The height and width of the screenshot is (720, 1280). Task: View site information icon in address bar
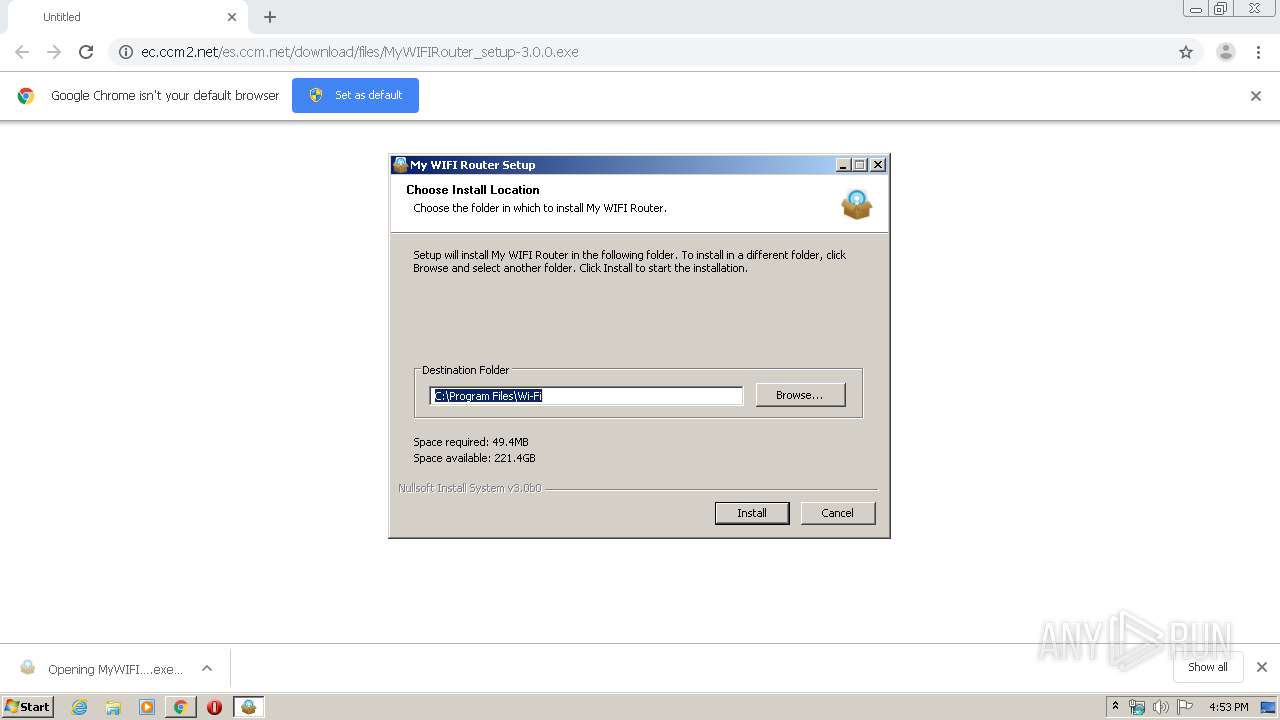pyautogui.click(x=125, y=52)
